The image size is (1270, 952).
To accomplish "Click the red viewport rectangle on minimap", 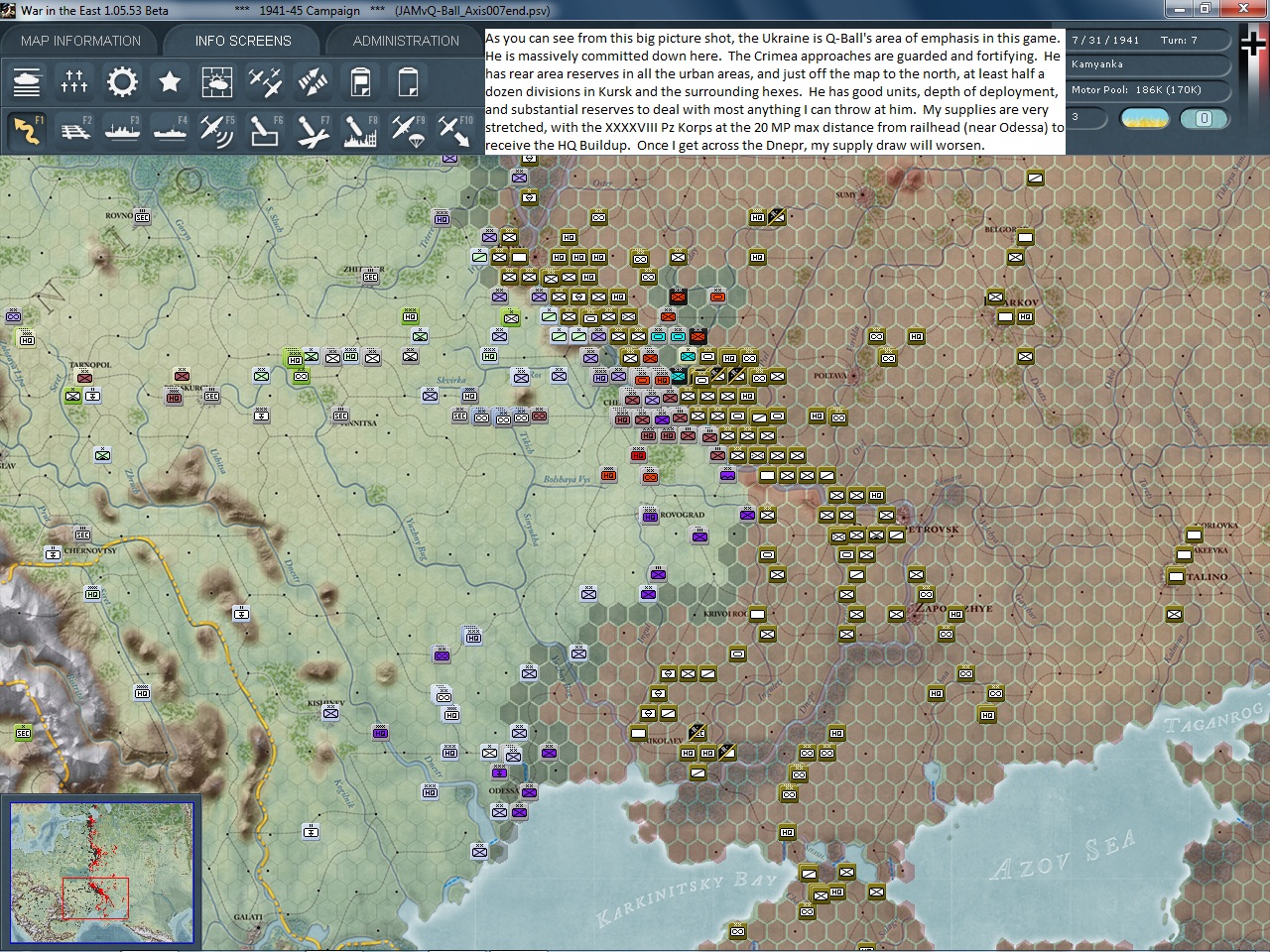I will 95,898.
